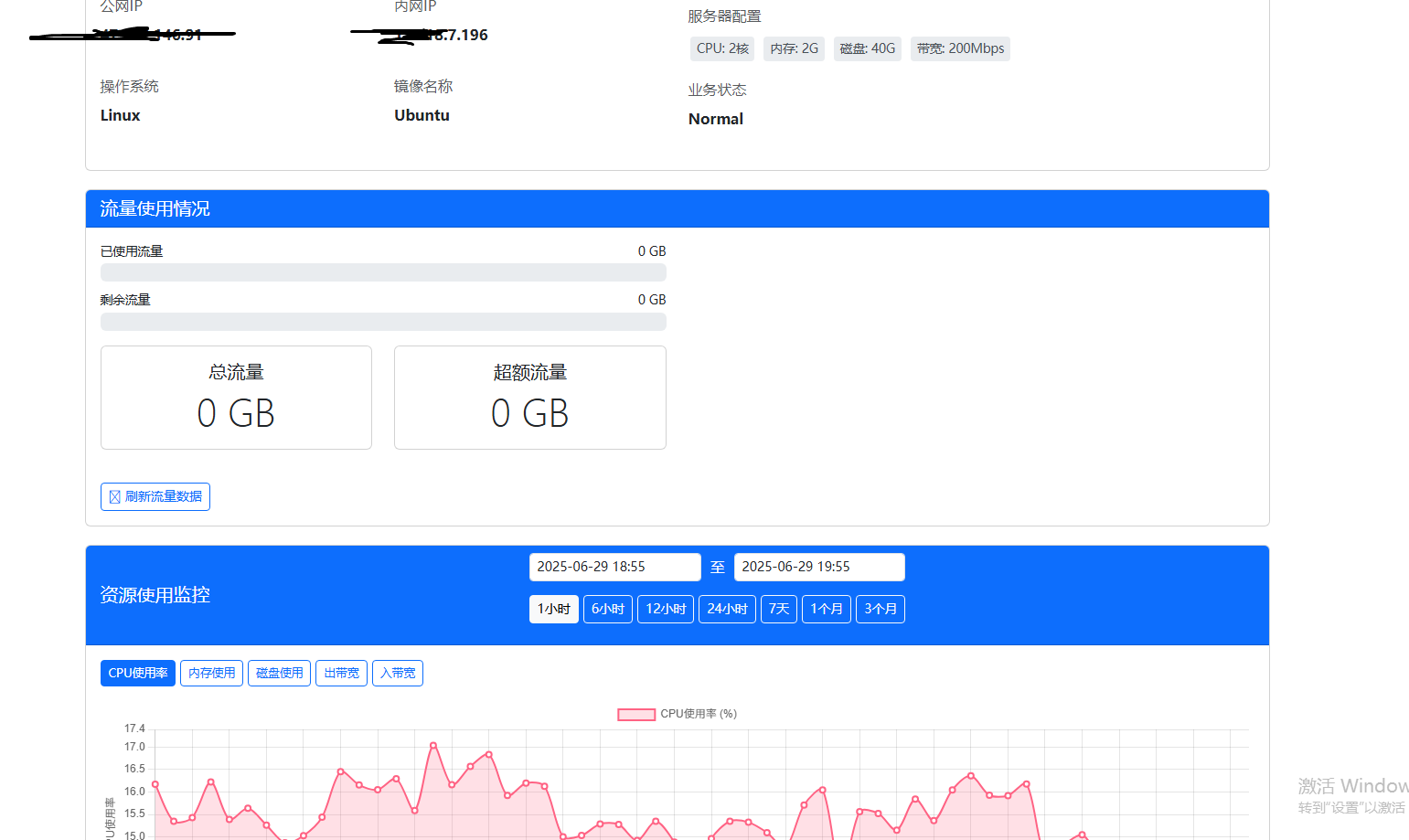The image size is (1409, 840).
Task: Select the 1小时 time range
Action: (554, 609)
